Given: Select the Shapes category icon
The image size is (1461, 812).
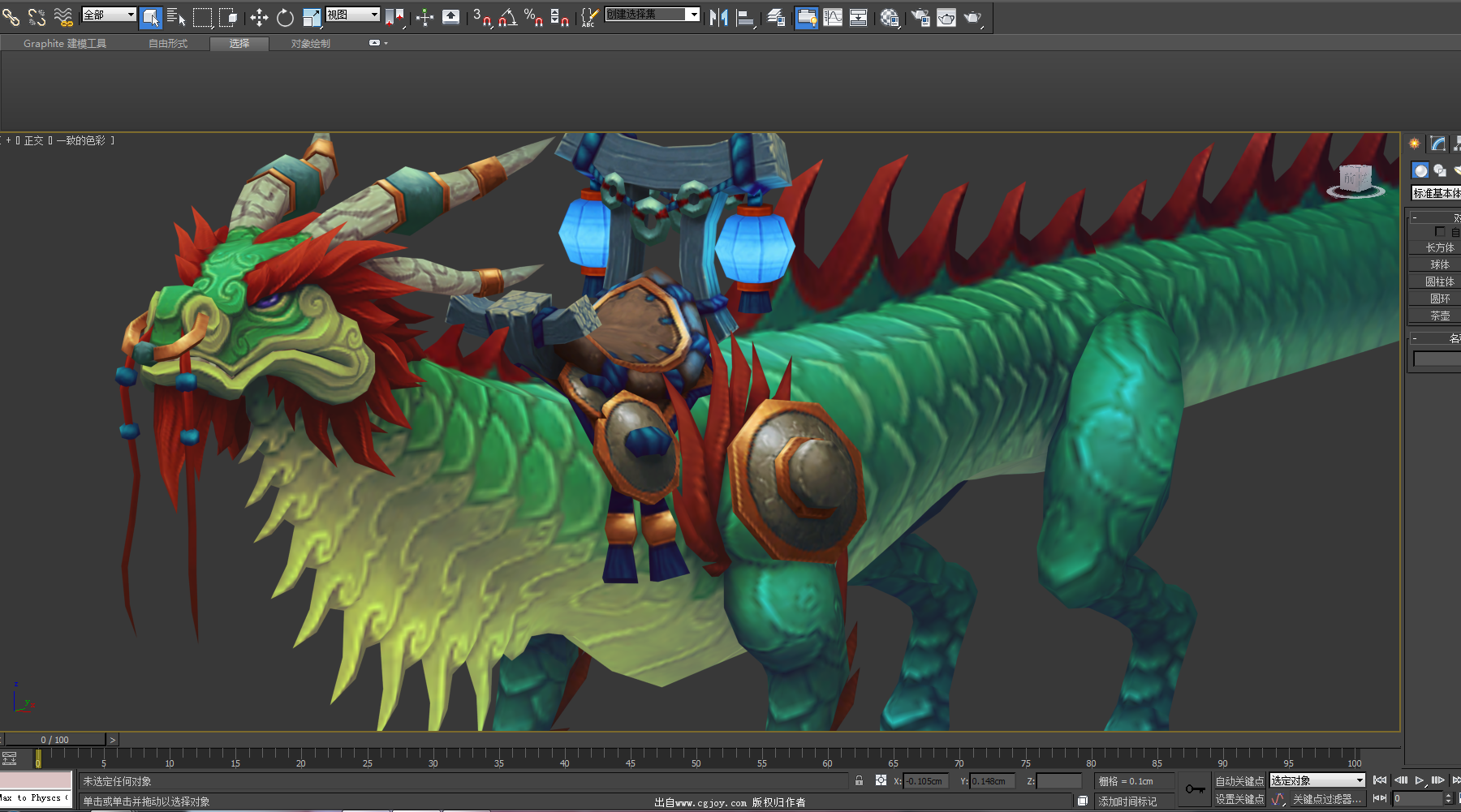Looking at the screenshot, I should tap(1440, 170).
